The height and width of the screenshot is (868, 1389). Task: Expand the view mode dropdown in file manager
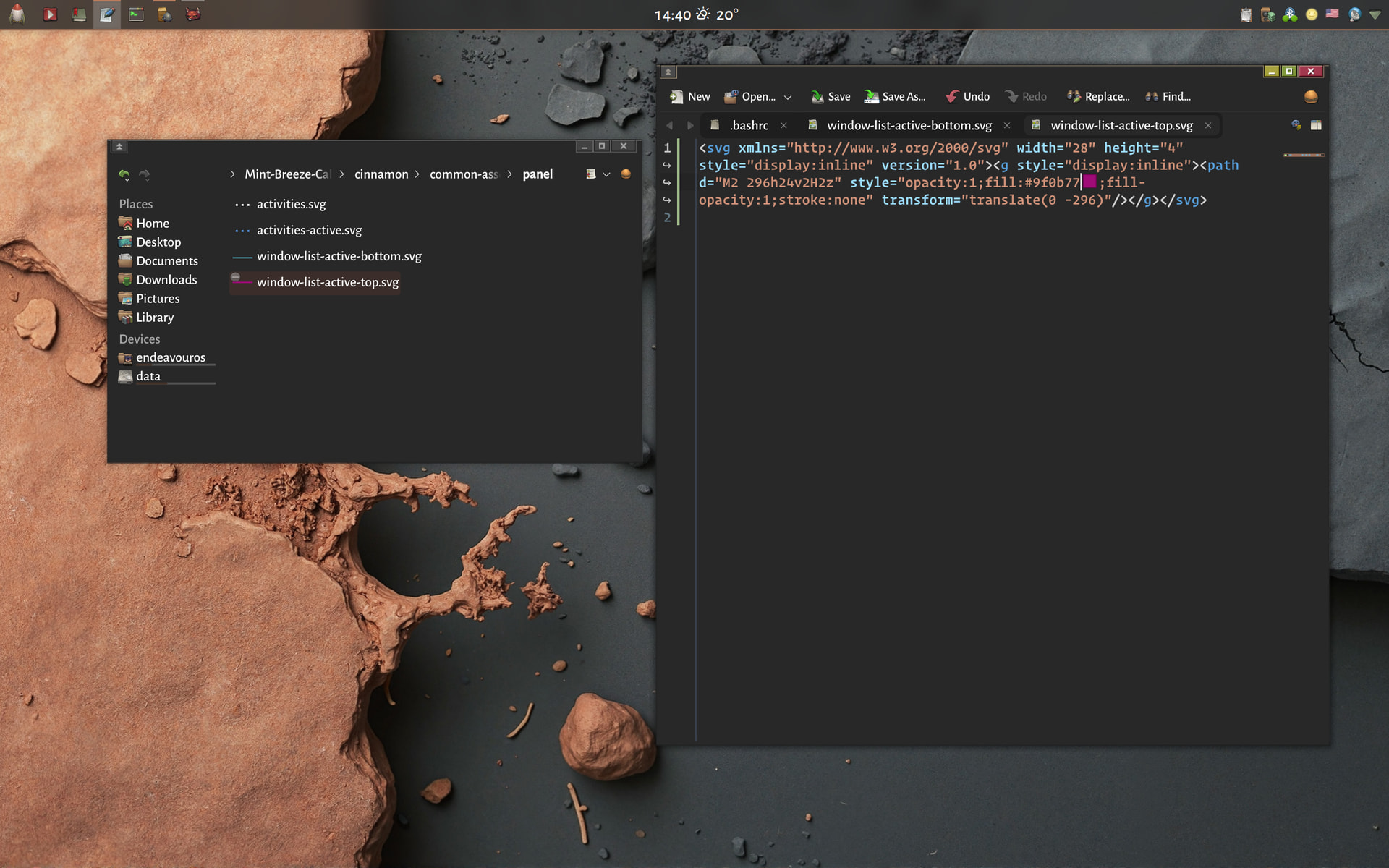606,174
